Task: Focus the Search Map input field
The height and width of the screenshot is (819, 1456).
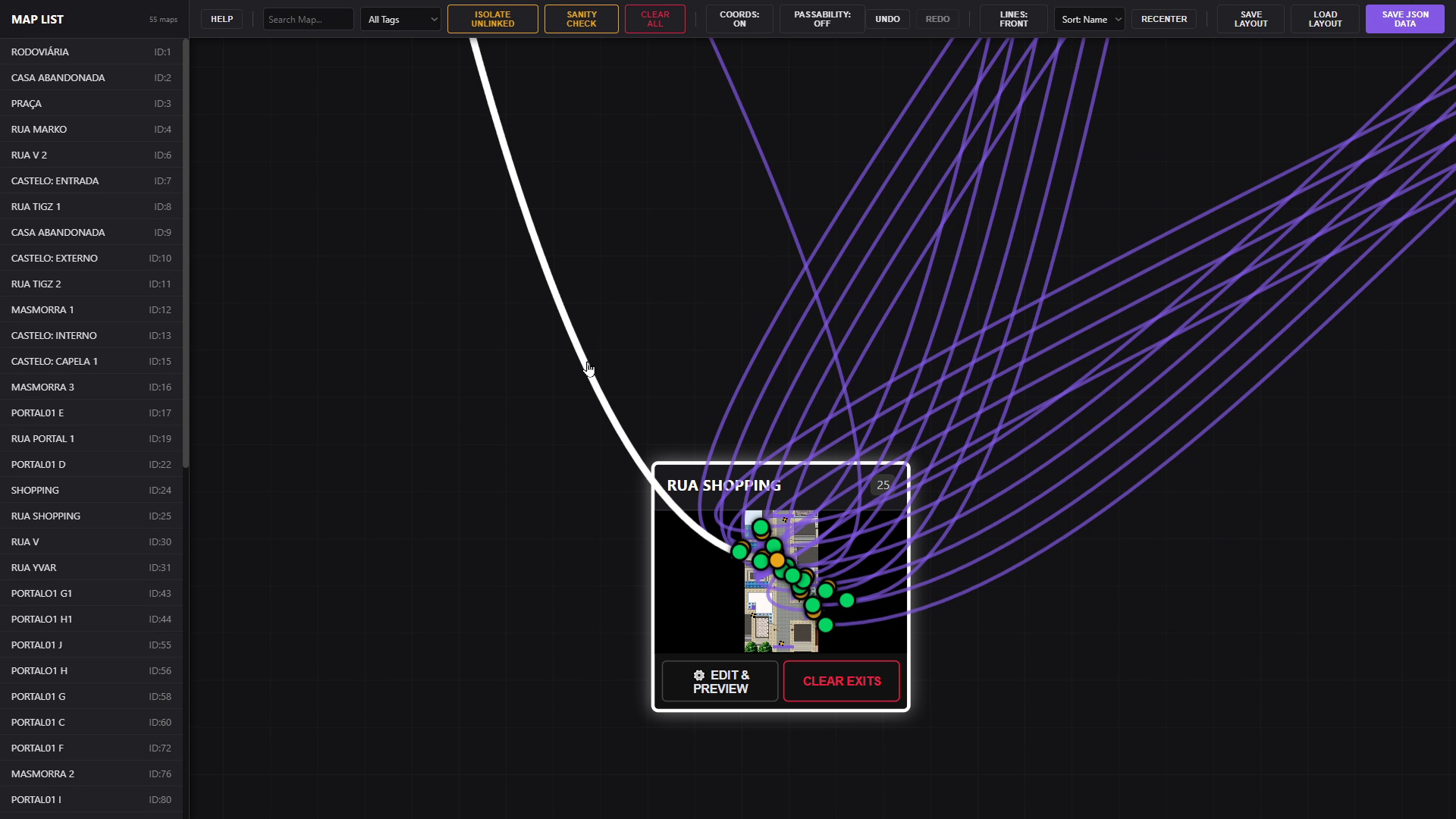Action: click(x=308, y=19)
